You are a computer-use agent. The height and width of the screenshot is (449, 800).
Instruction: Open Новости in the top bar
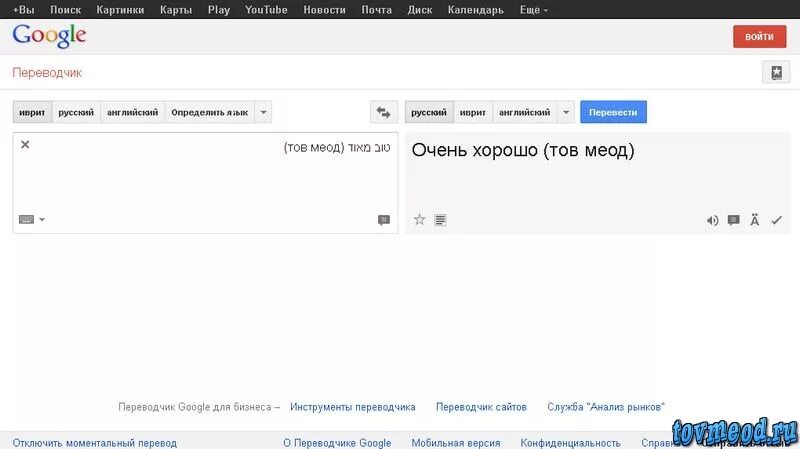pyautogui.click(x=324, y=10)
